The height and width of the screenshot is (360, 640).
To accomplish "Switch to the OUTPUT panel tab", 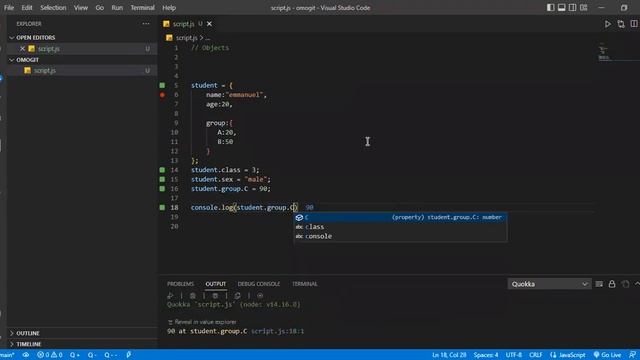I will pyautogui.click(x=216, y=284).
